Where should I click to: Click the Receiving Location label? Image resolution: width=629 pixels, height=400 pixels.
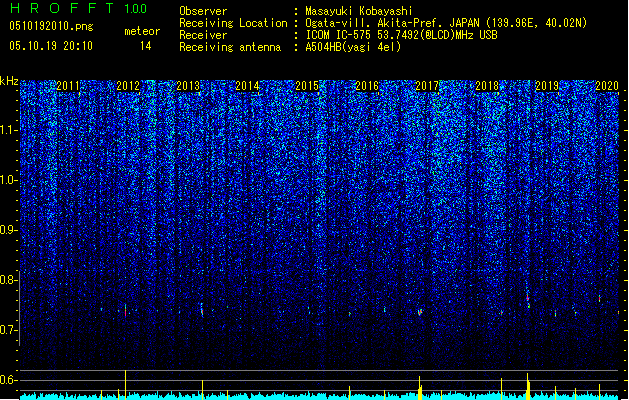(233, 23)
